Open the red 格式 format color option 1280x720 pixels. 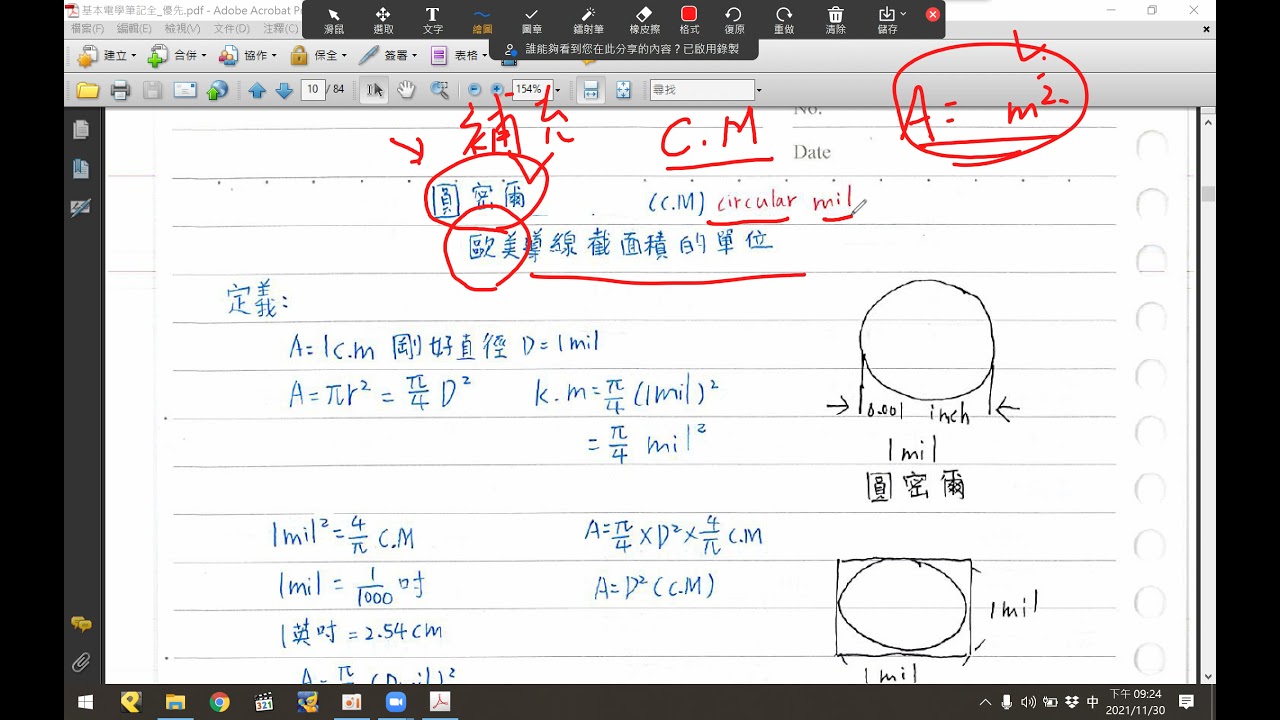coord(689,20)
